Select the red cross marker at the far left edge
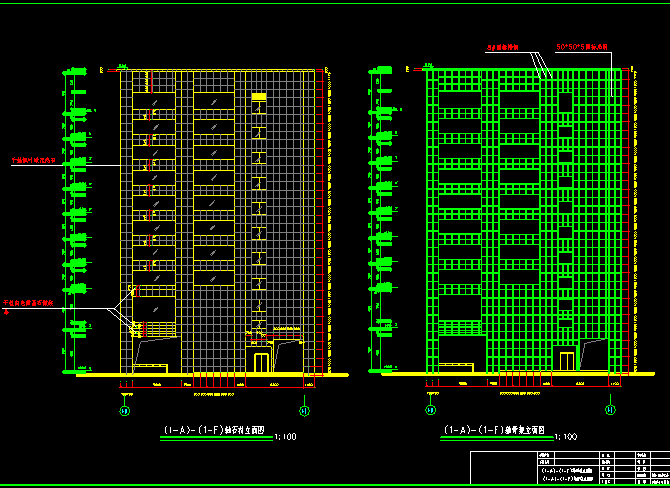 point(7,312)
